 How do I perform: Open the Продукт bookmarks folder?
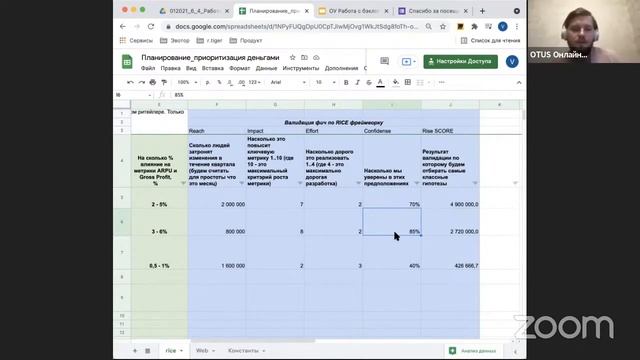coord(246,40)
